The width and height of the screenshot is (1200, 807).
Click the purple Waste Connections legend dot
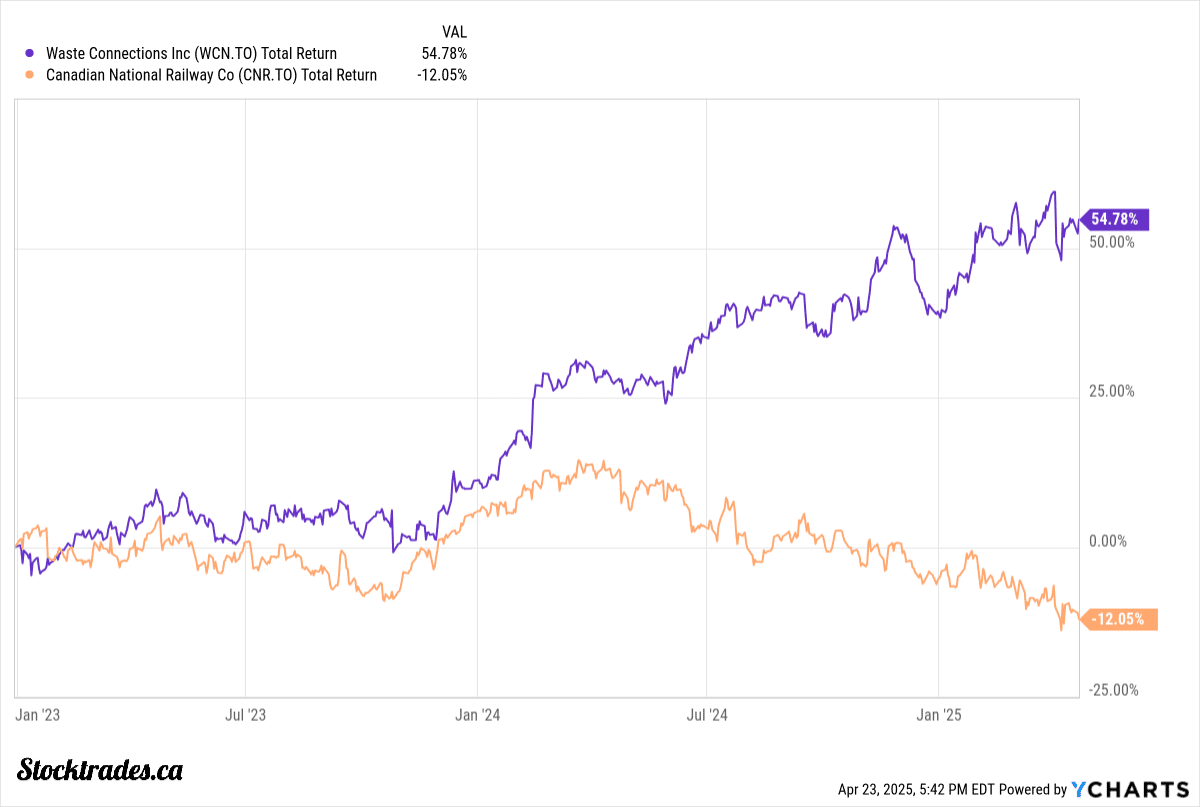(x=29, y=54)
